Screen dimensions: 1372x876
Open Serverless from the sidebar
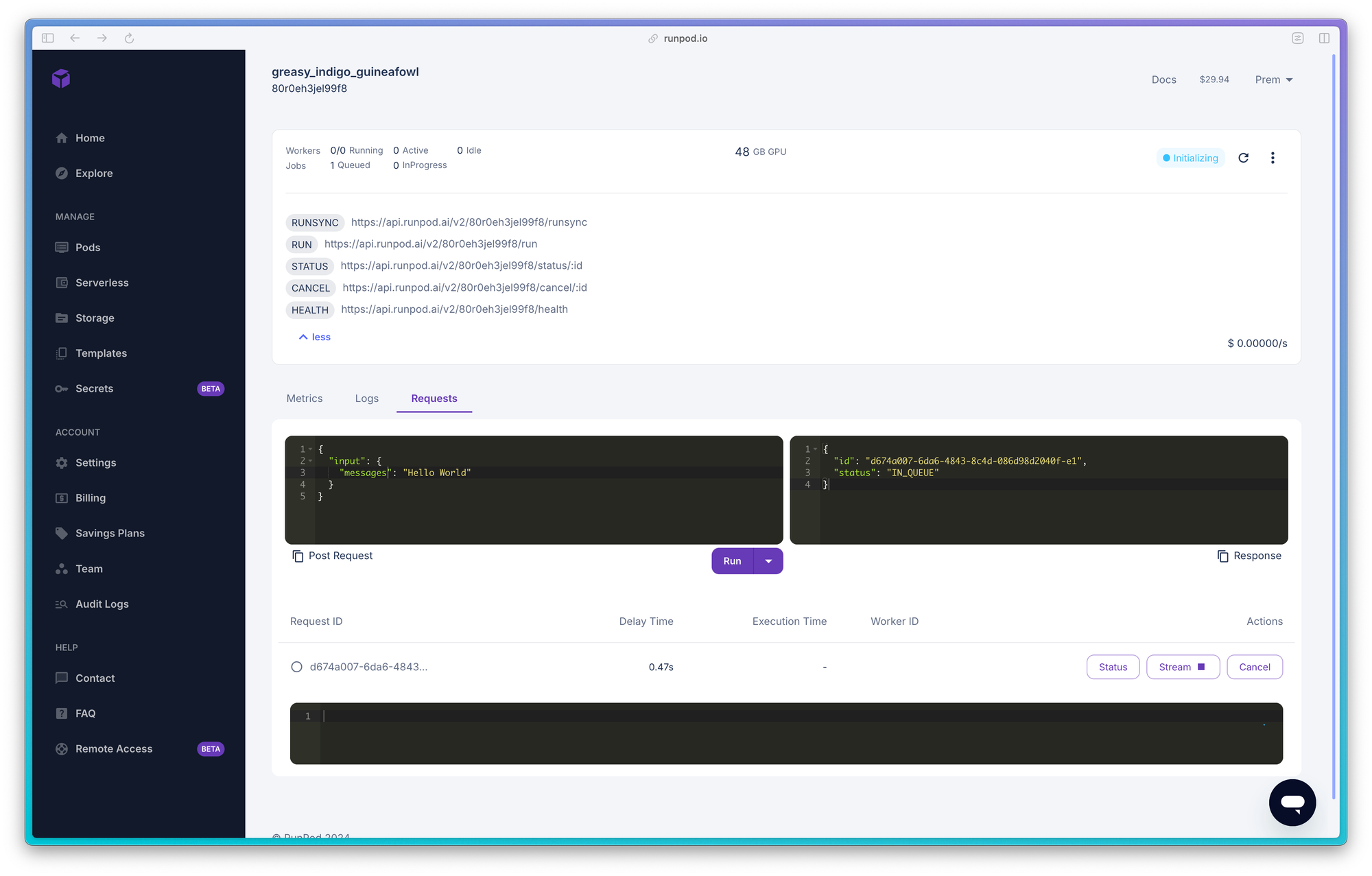tap(102, 283)
